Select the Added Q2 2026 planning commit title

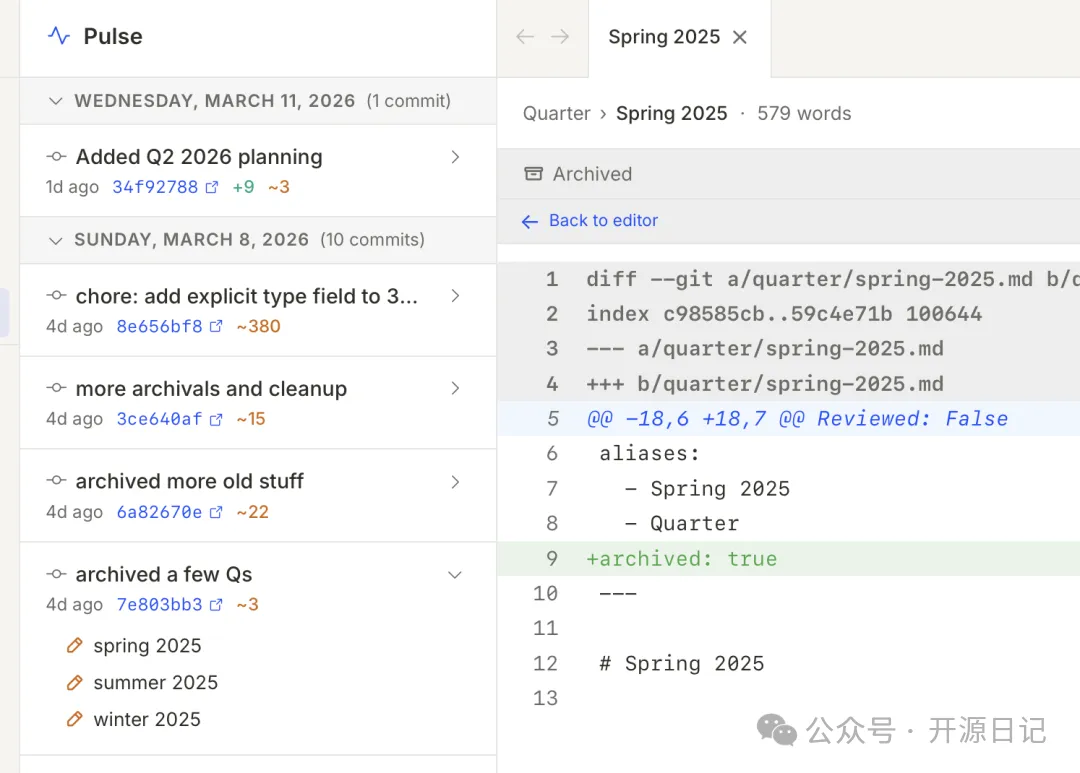(199, 157)
